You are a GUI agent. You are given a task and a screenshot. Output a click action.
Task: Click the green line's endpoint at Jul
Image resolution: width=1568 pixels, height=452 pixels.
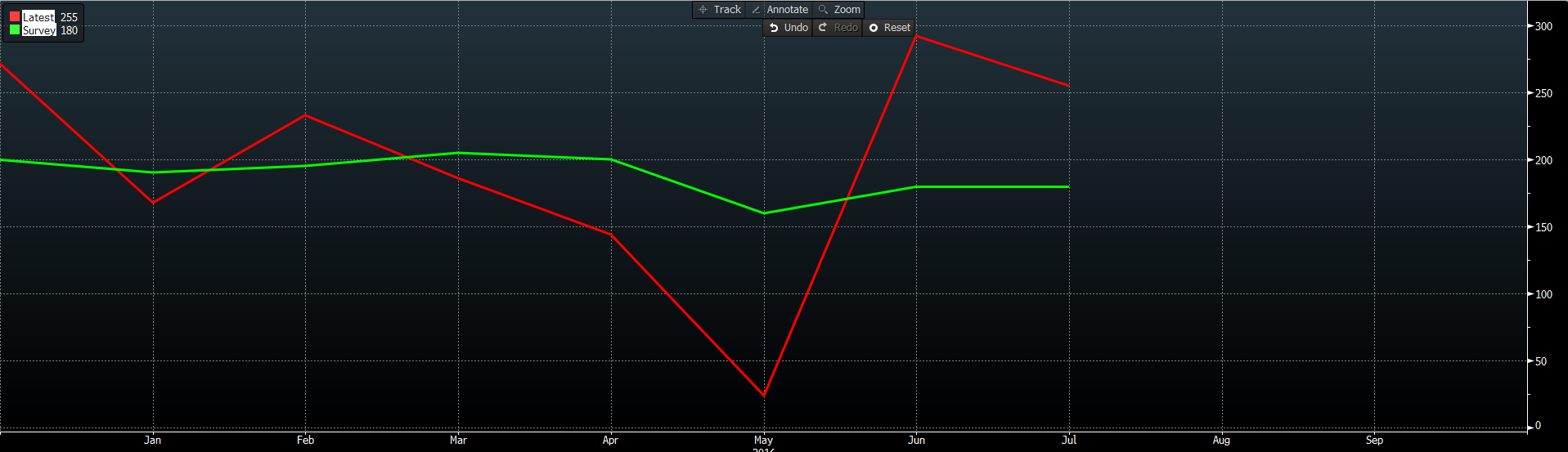click(x=1068, y=187)
